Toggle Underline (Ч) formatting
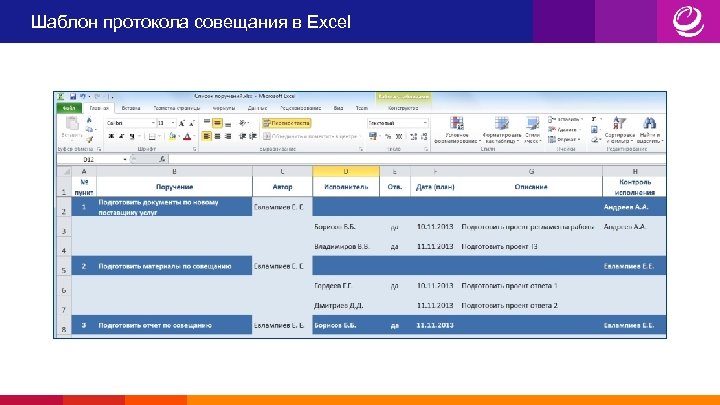720x405 pixels. pos(132,136)
